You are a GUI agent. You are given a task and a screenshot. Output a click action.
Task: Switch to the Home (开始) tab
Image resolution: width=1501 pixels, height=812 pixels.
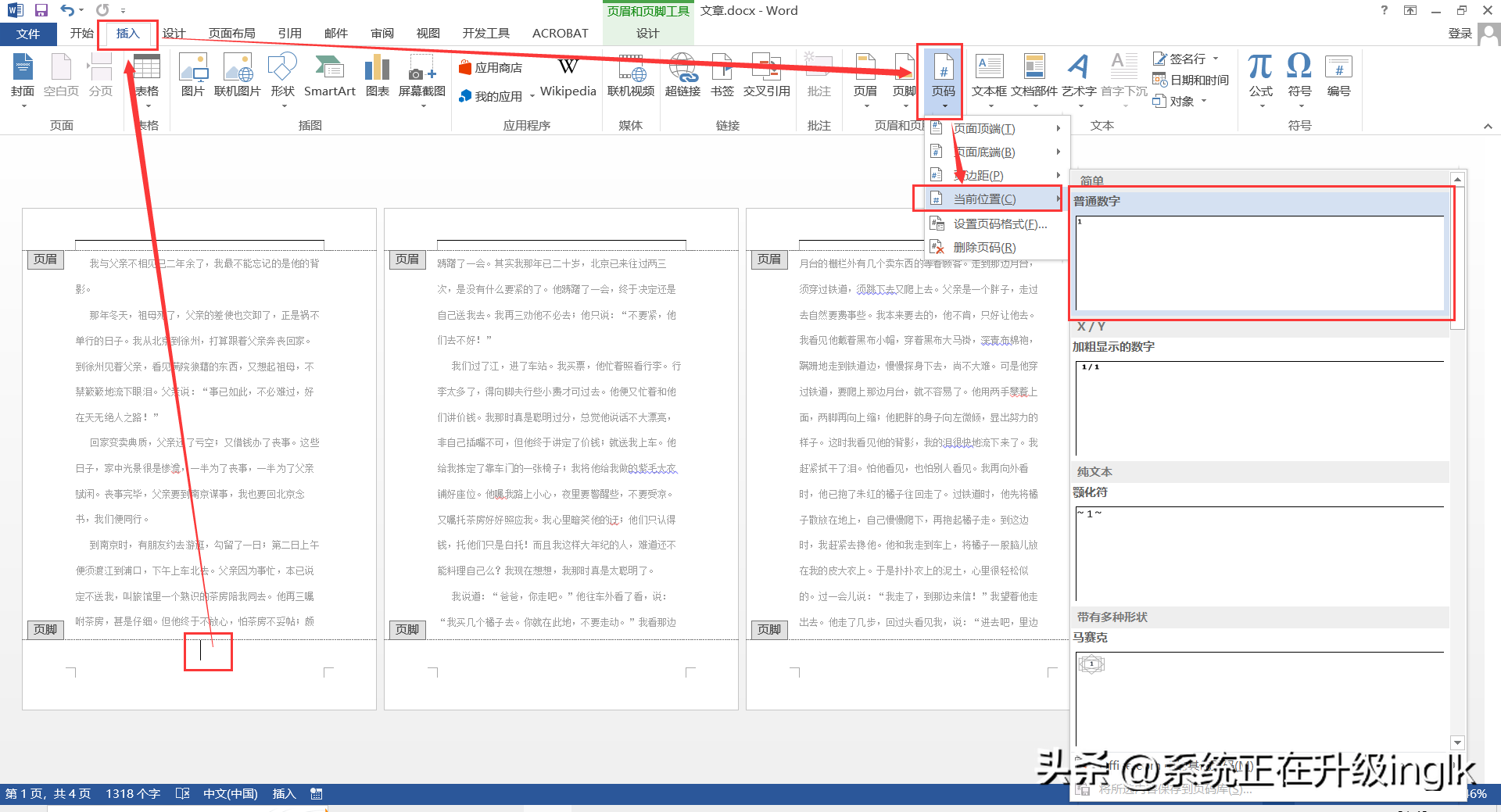81,33
